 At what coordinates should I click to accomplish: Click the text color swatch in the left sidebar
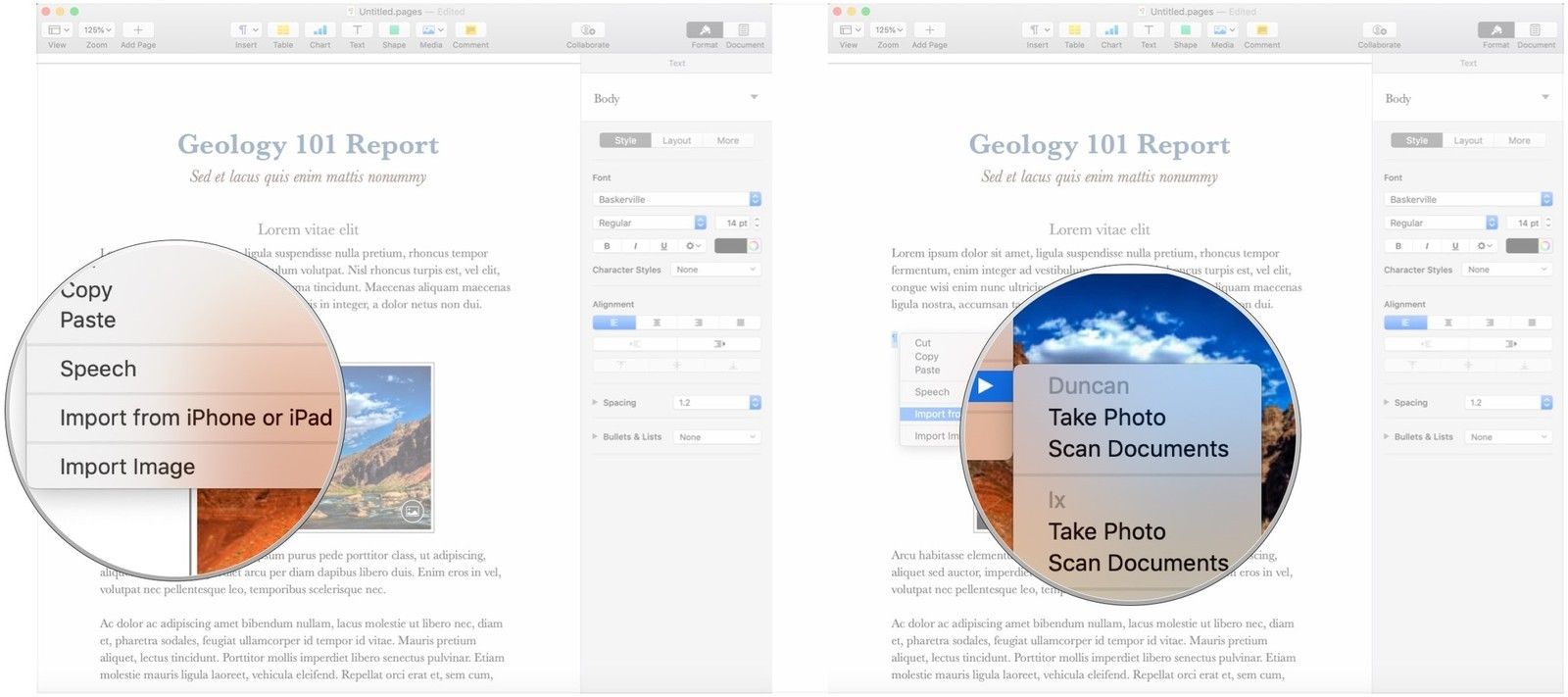pos(731,246)
